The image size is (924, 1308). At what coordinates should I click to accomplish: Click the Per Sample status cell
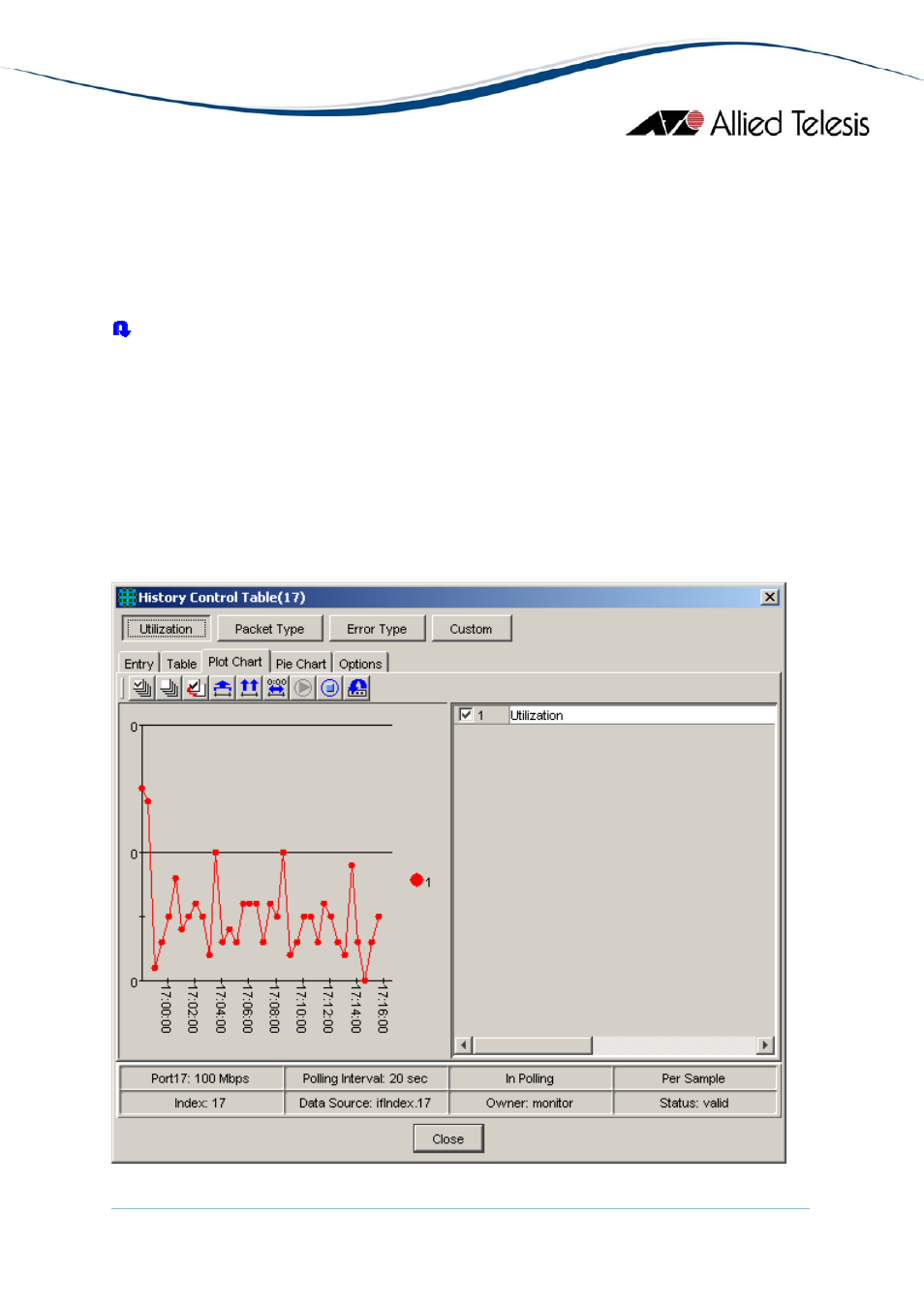(693, 1078)
